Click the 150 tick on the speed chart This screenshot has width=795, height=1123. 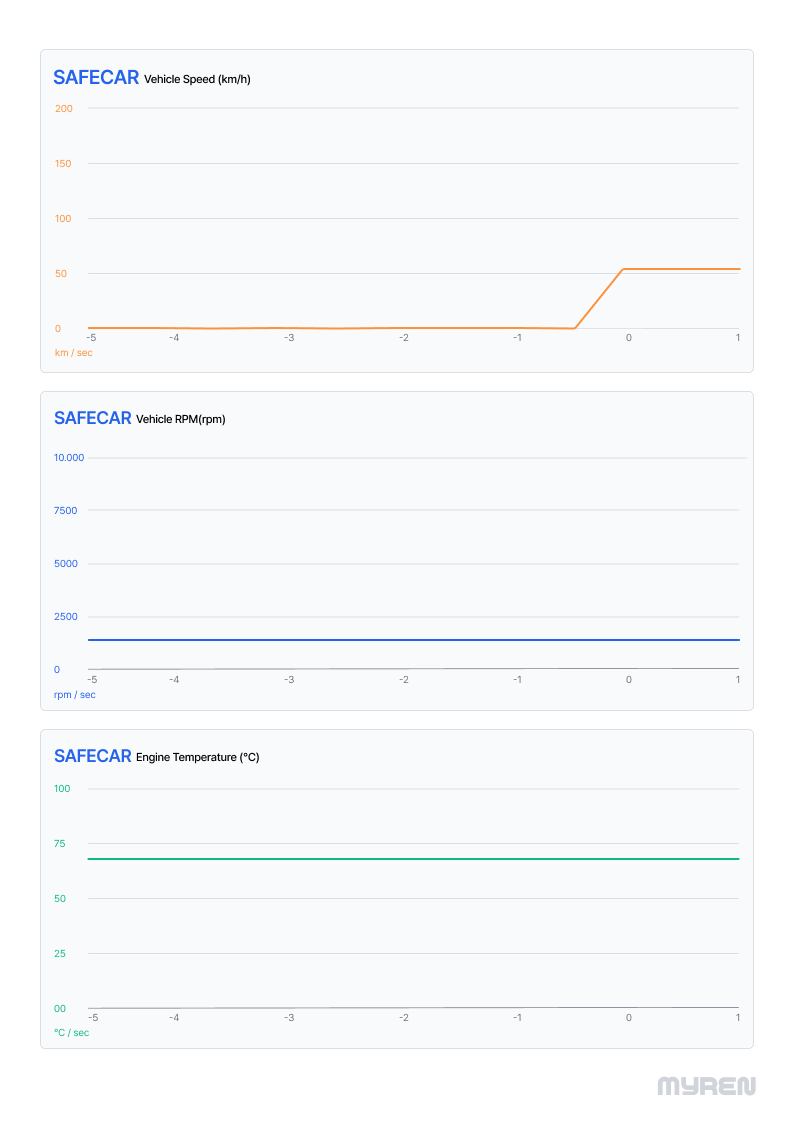pos(63,163)
